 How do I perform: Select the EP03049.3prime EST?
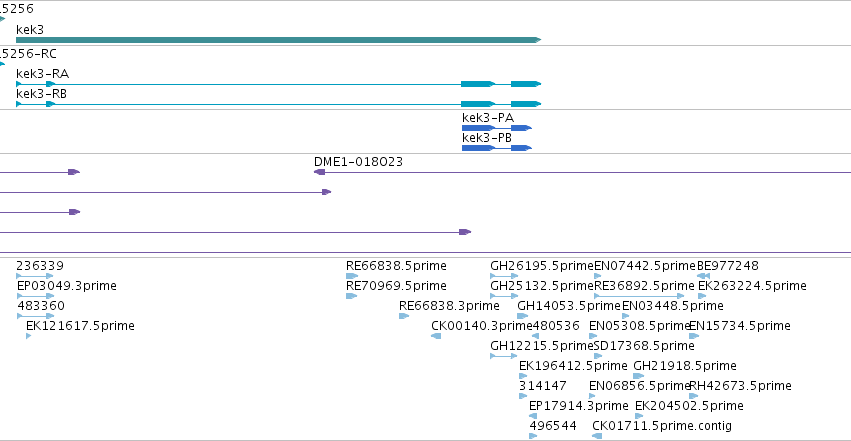tap(35, 296)
